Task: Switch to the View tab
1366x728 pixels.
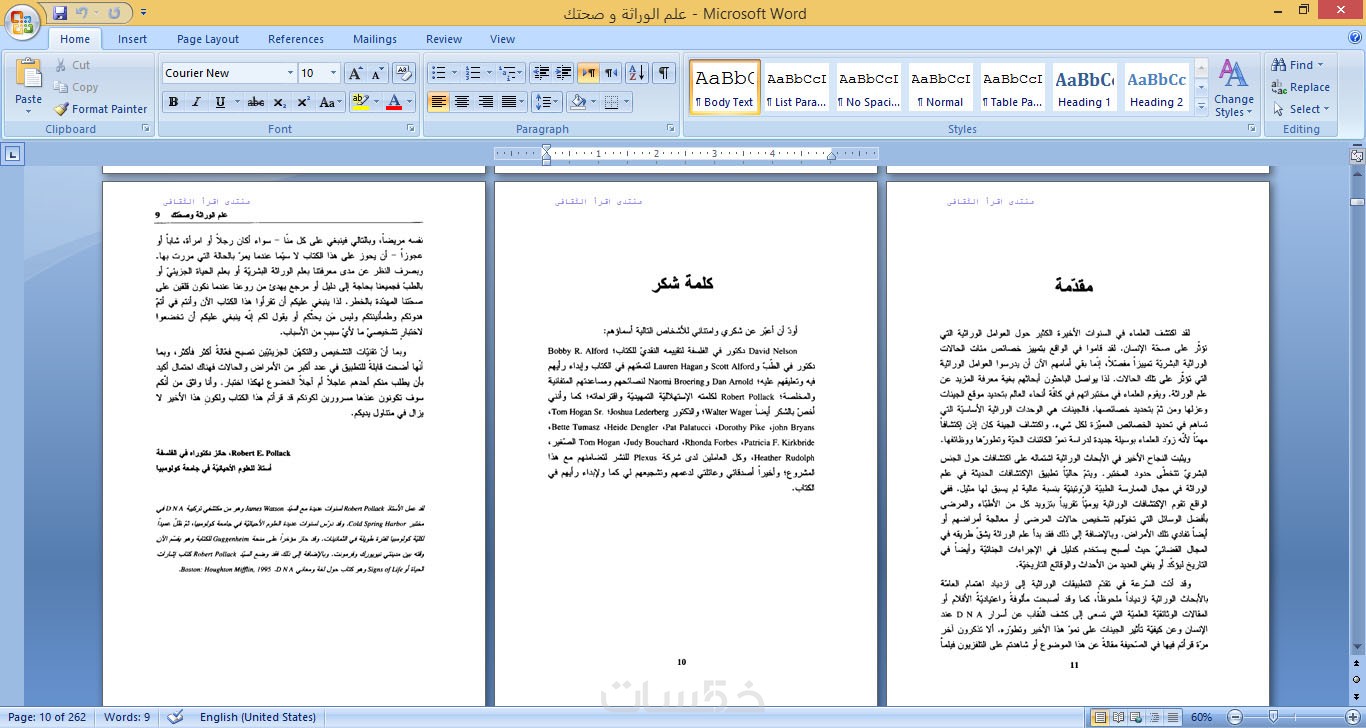Action: (502, 39)
